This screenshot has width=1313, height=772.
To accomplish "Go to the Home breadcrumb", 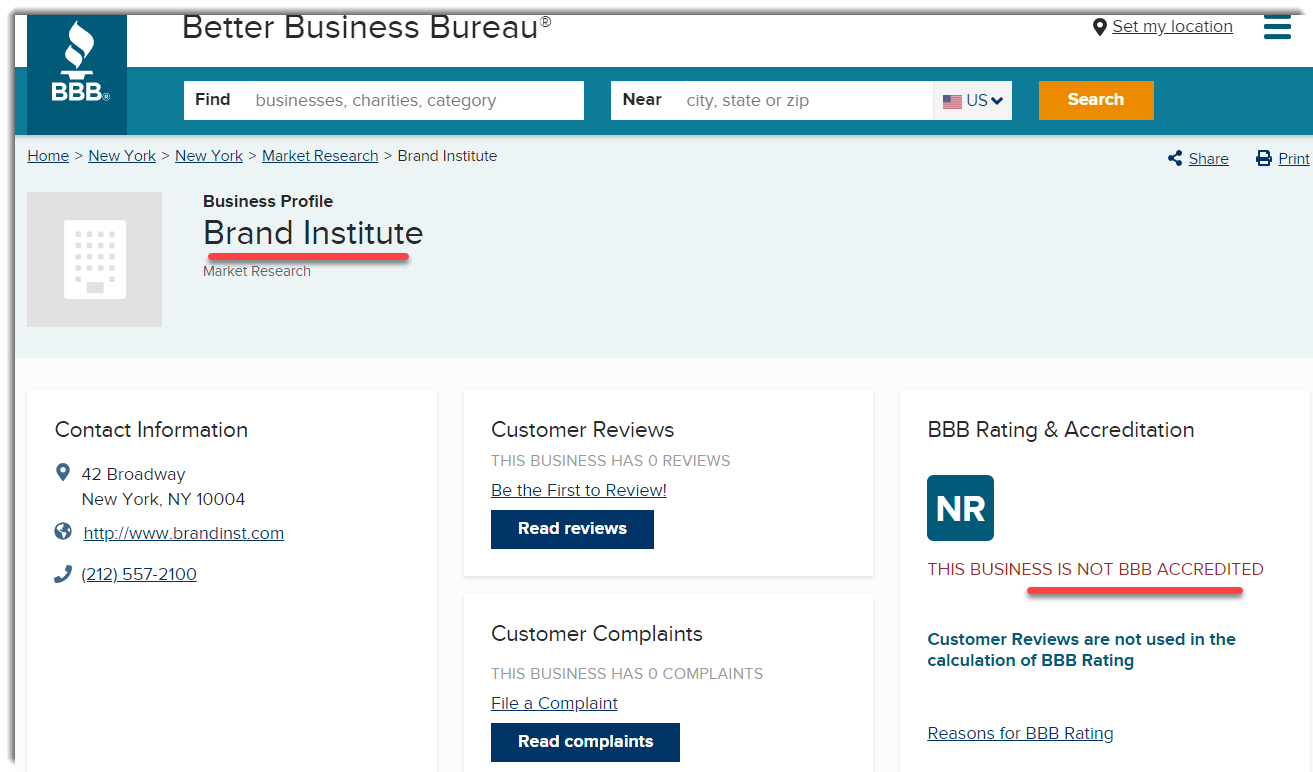I will (48, 156).
